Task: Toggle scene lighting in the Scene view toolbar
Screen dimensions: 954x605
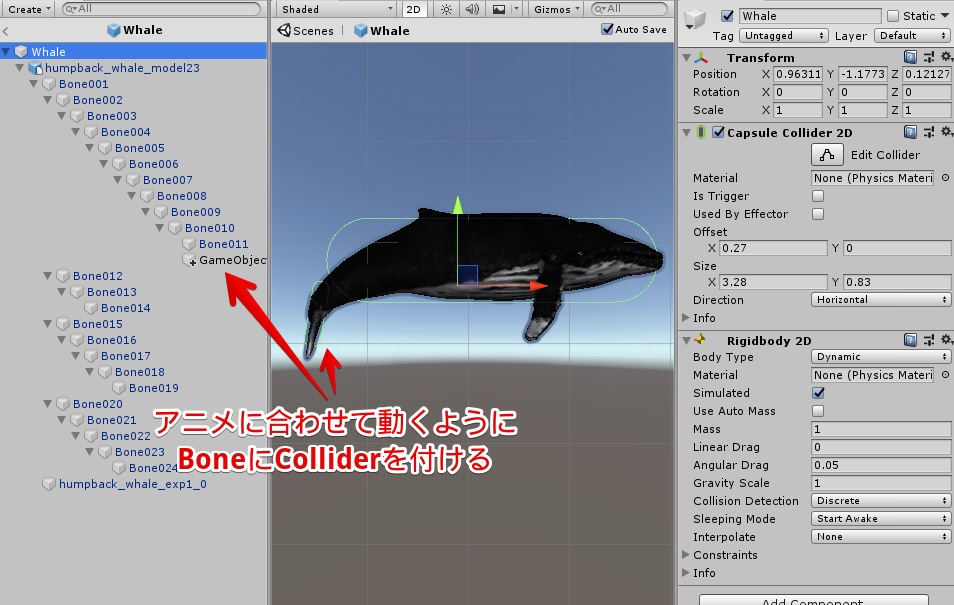Action: (x=446, y=9)
